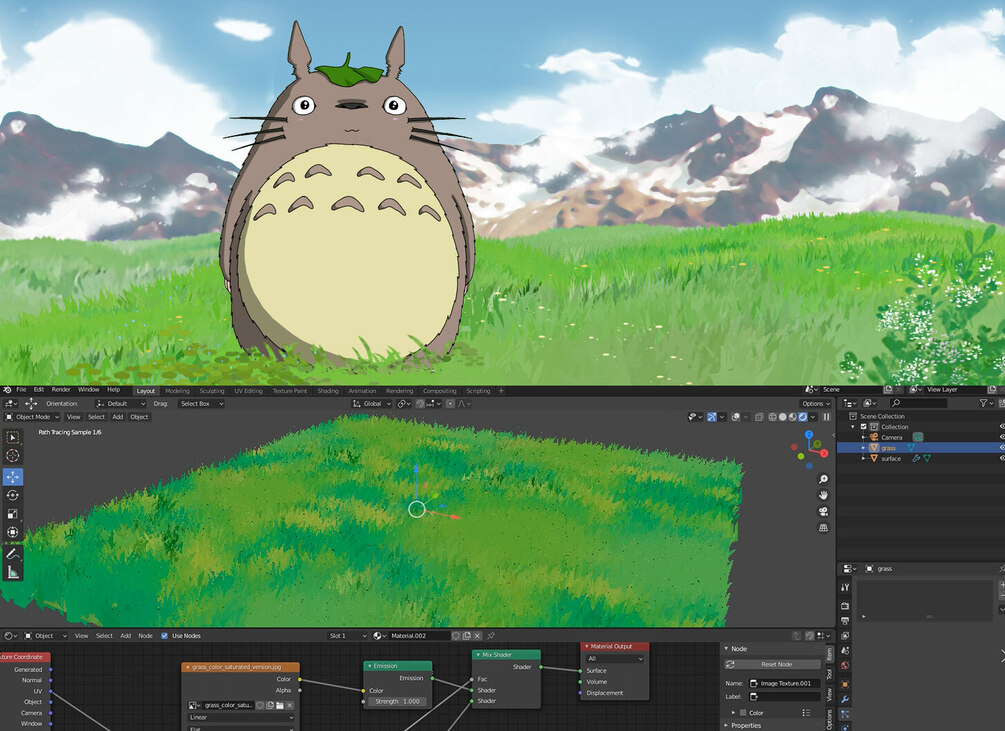Image resolution: width=1005 pixels, height=731 pixels.
Task: Open the Render menu
Action: point(61,390)
